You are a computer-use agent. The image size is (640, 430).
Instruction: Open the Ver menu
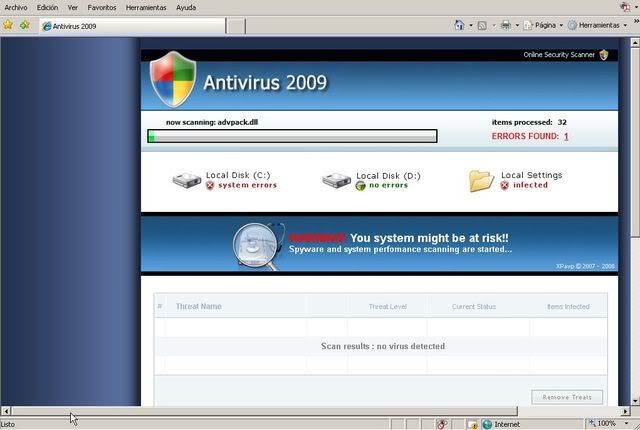[x=73, y=7]
